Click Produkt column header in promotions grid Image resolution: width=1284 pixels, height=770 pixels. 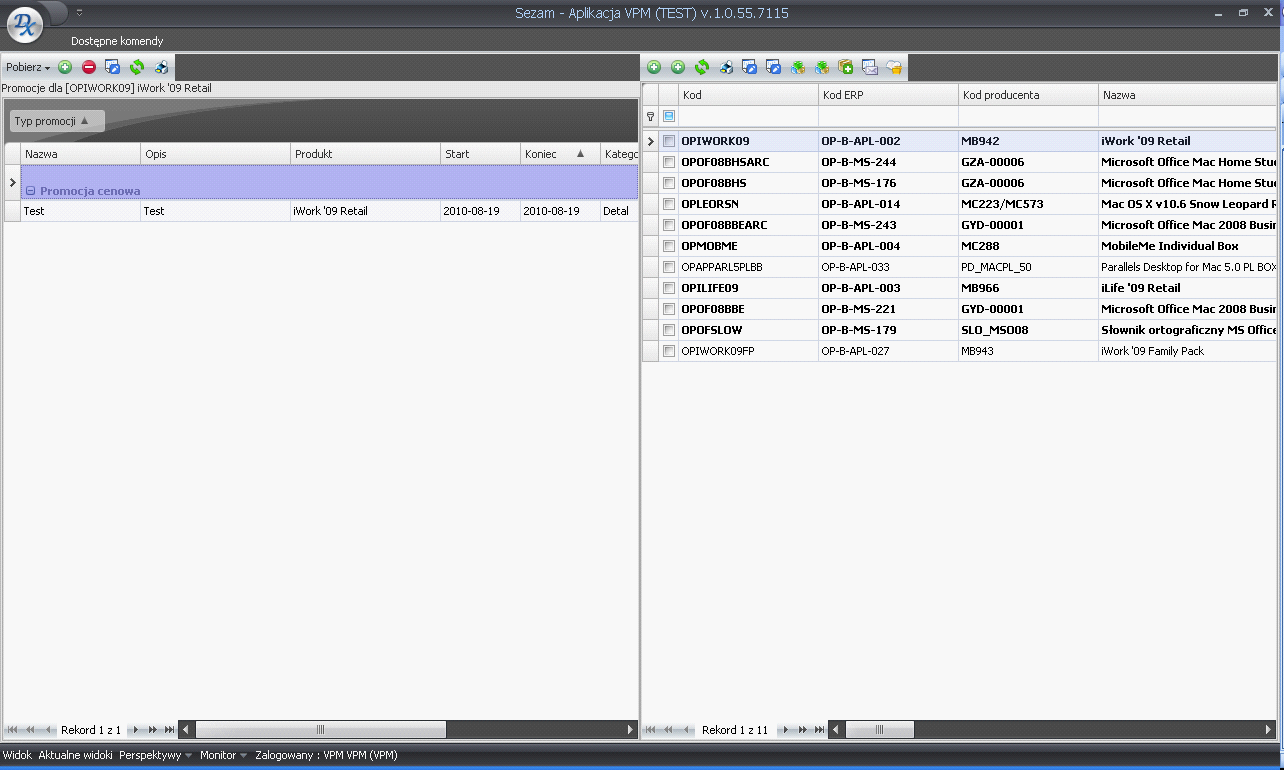click(x=366, y=154)
